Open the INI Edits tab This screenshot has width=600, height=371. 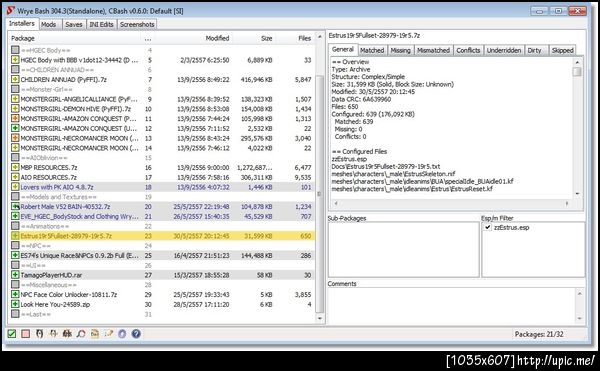pyautogui.click(x=101, y=24)
